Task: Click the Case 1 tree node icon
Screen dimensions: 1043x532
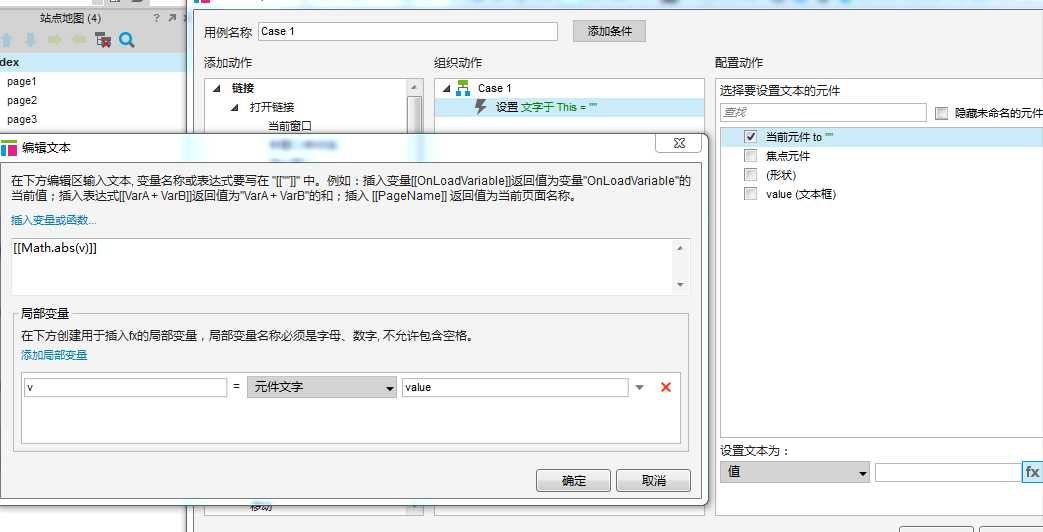Action: [463, 88]
